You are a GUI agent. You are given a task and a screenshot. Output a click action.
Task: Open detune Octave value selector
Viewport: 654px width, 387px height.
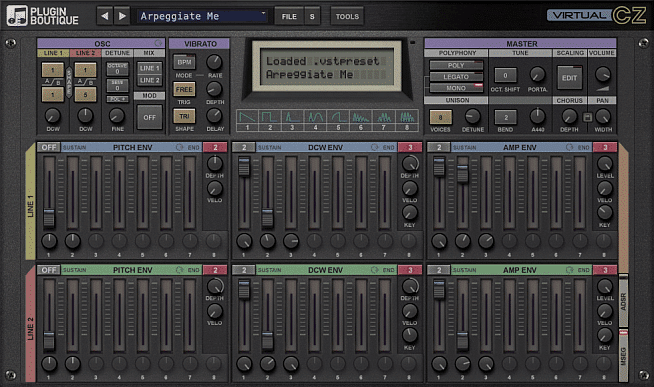(x=117, y=69)
